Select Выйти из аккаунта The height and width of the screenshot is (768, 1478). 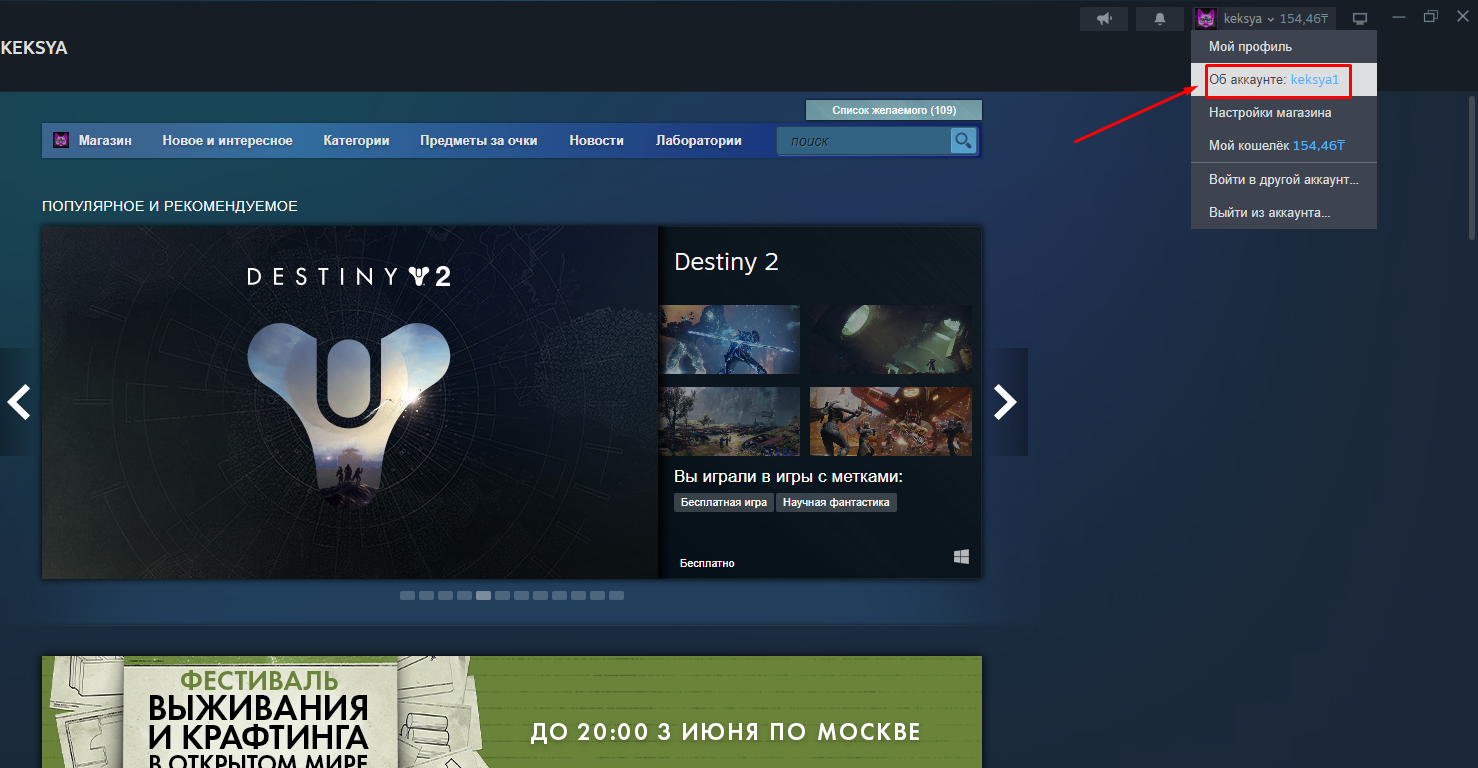pos(1284,213)
